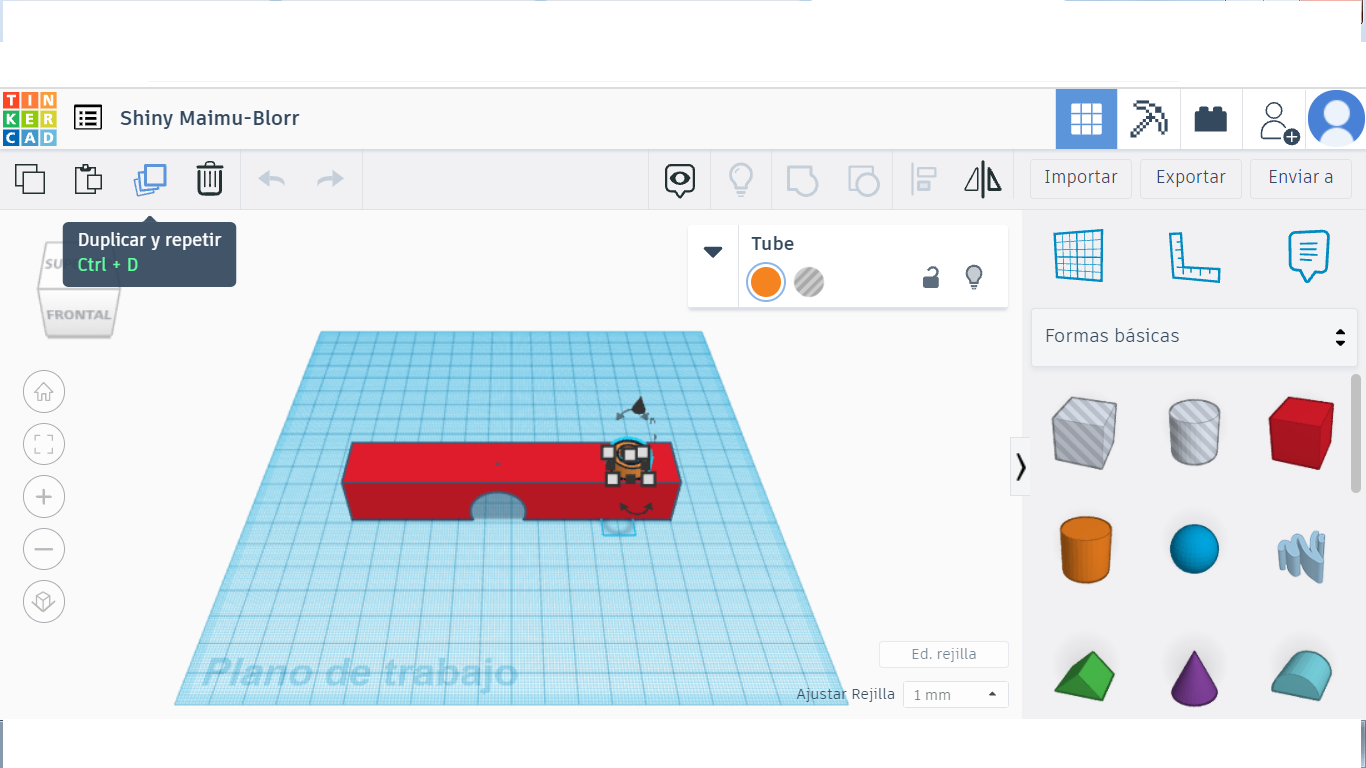Click the Copy toolbar icon
Image resolution: width=1366 pixels, height=768 pixels.
pos(30,179)
